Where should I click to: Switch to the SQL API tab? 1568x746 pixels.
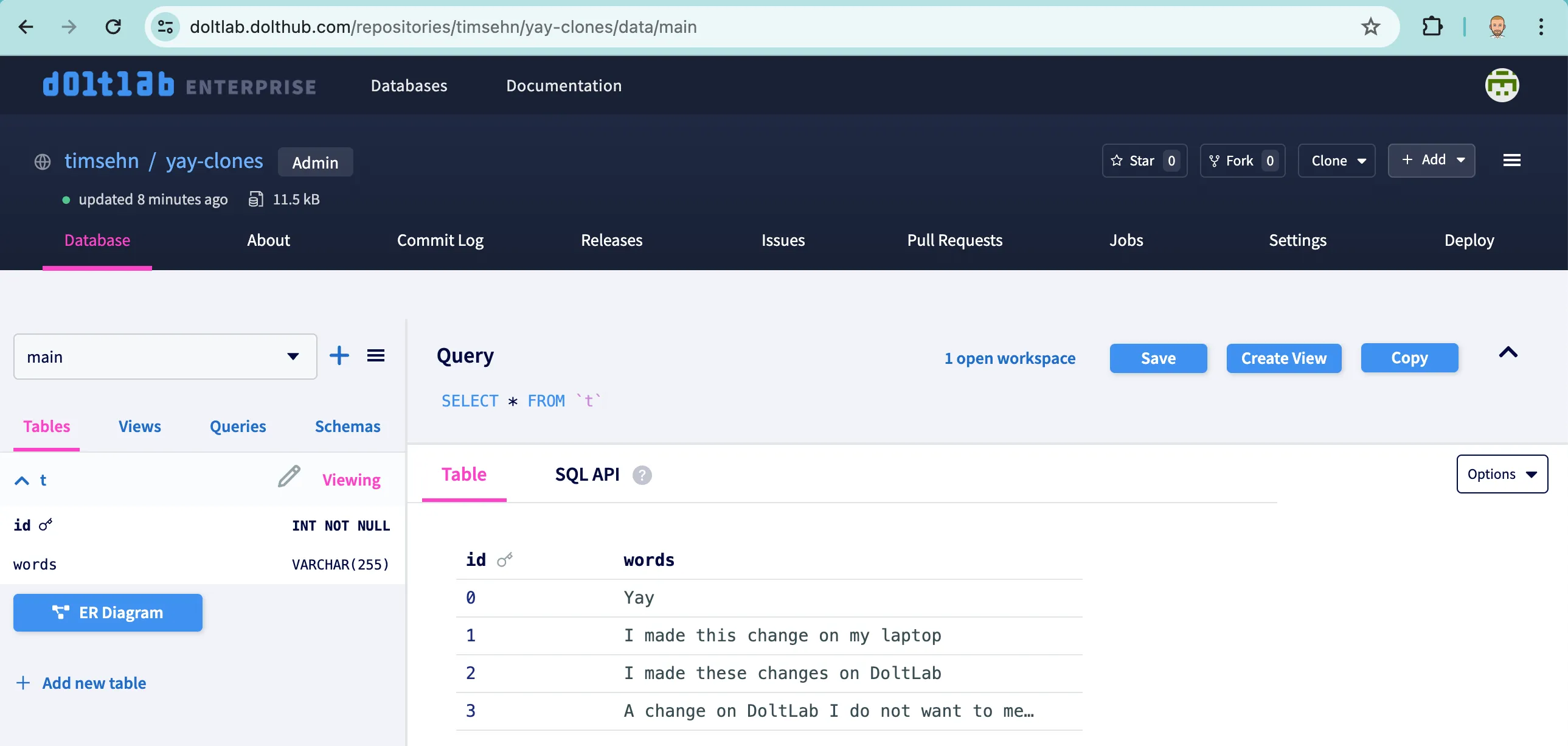(587, 475)
